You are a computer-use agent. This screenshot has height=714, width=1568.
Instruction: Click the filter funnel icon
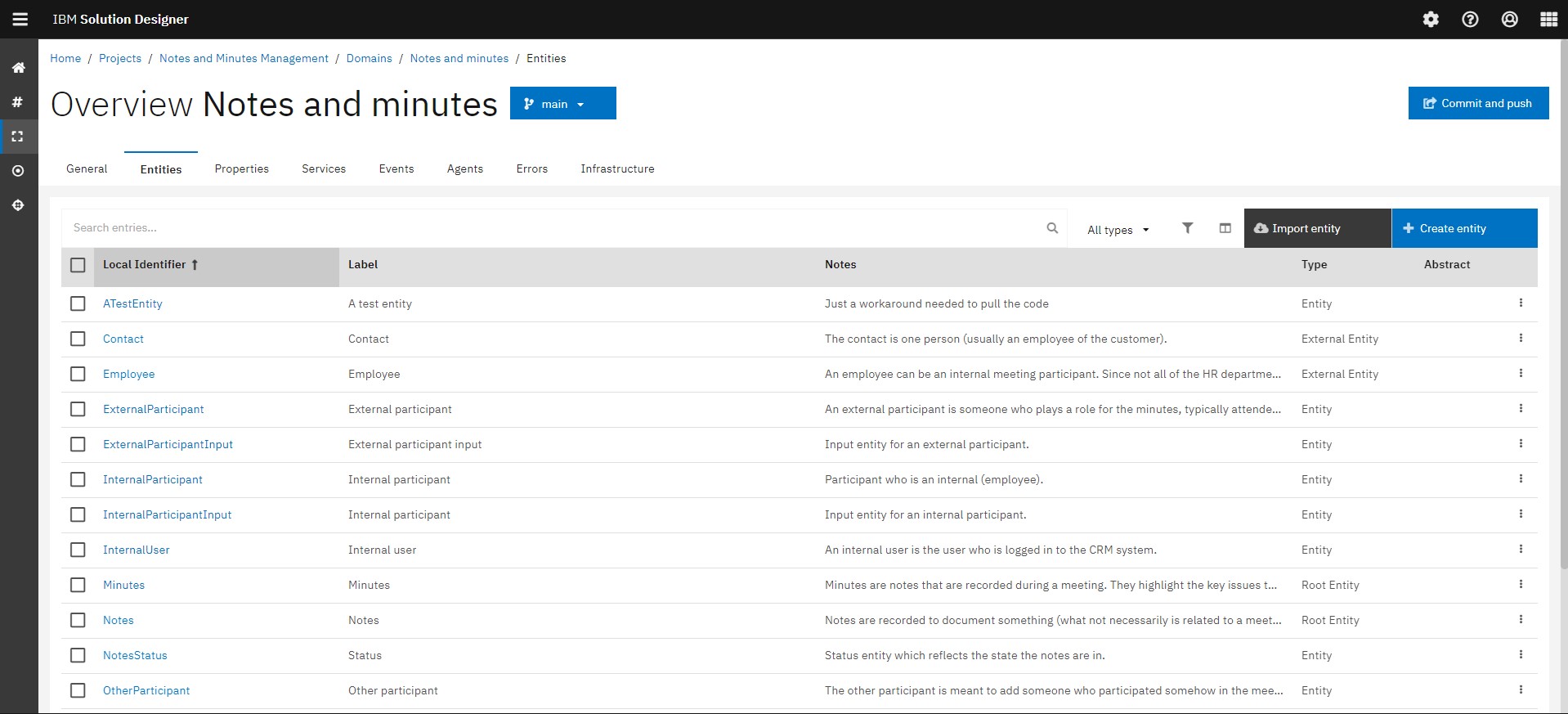(x=1187, y=228)
